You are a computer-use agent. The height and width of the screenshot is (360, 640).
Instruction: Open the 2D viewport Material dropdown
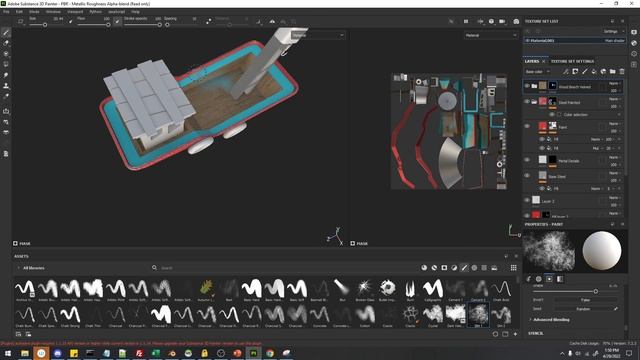tap(491, 36)
